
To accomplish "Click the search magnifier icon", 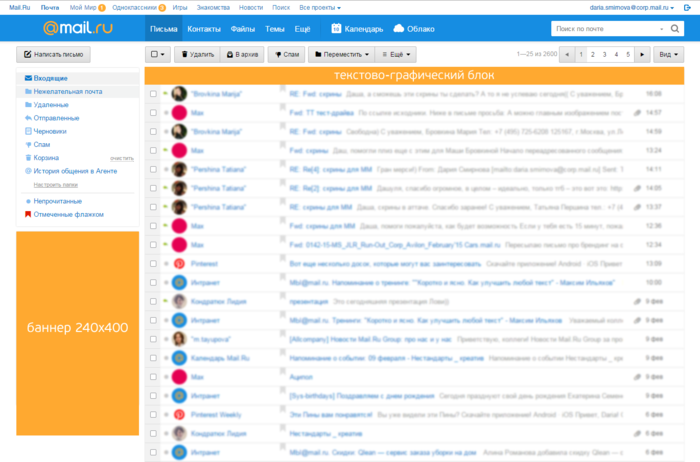I will tap(675, 29).
